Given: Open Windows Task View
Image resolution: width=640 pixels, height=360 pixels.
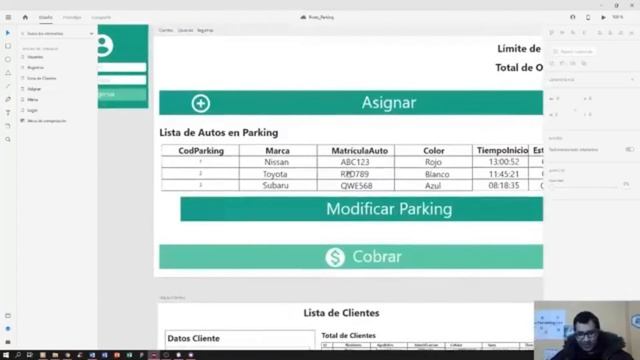Looking at the screenshot, I should point(29,355).
